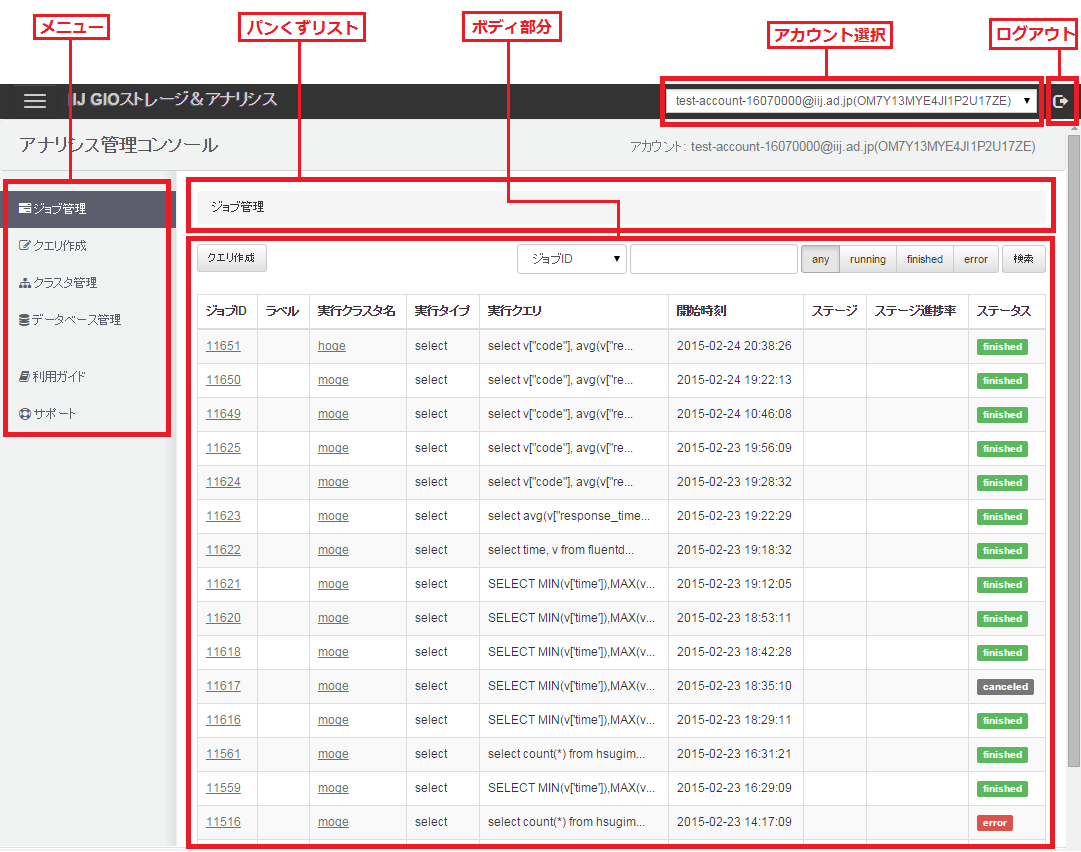
Task: Open ジョブ管理 in the sidebar
Action: coord(88,208)
